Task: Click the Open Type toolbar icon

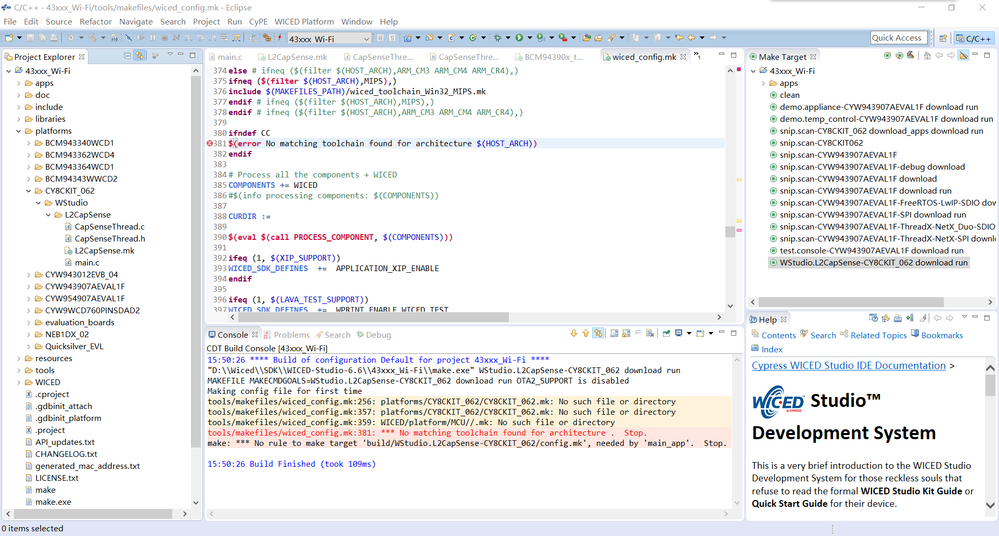Action: (587, 38)
